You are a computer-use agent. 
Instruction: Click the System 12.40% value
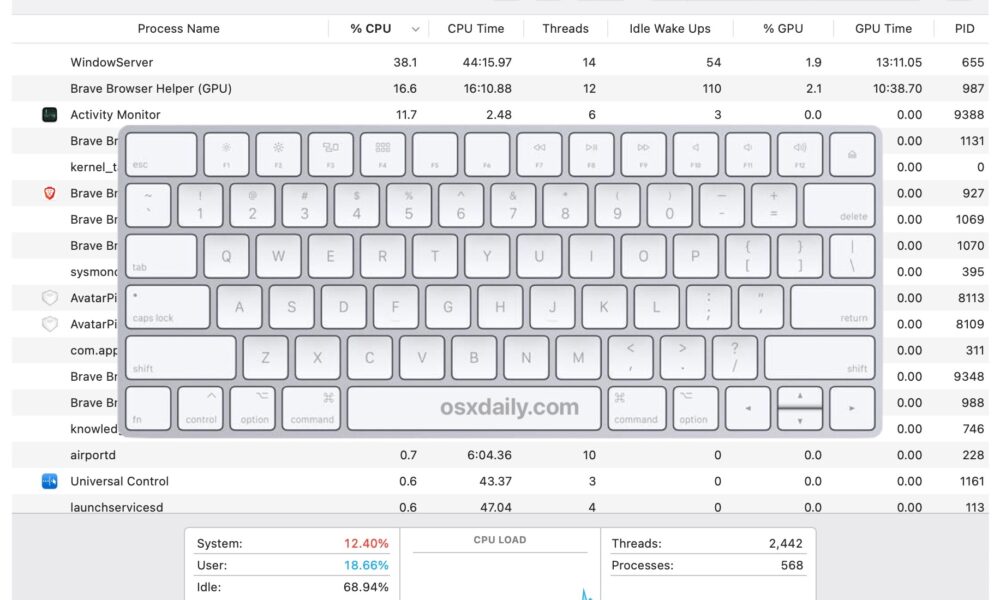coord(366,543)
